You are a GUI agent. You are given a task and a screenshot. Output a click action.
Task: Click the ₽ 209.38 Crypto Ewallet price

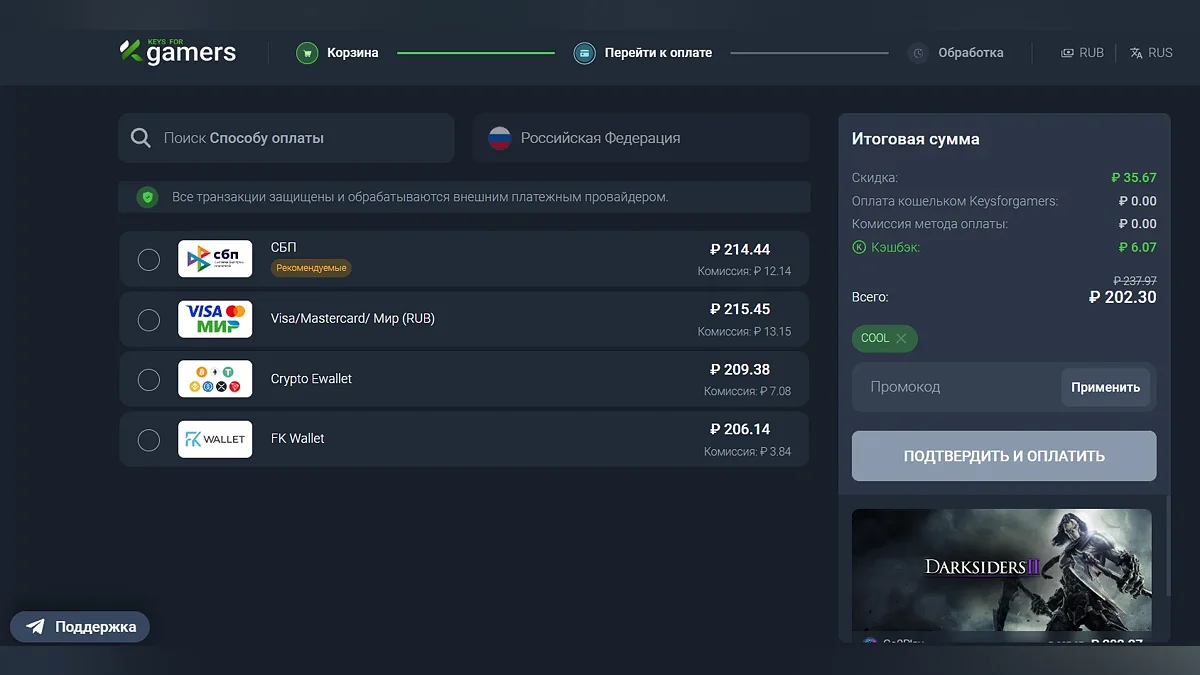(740, 370)
